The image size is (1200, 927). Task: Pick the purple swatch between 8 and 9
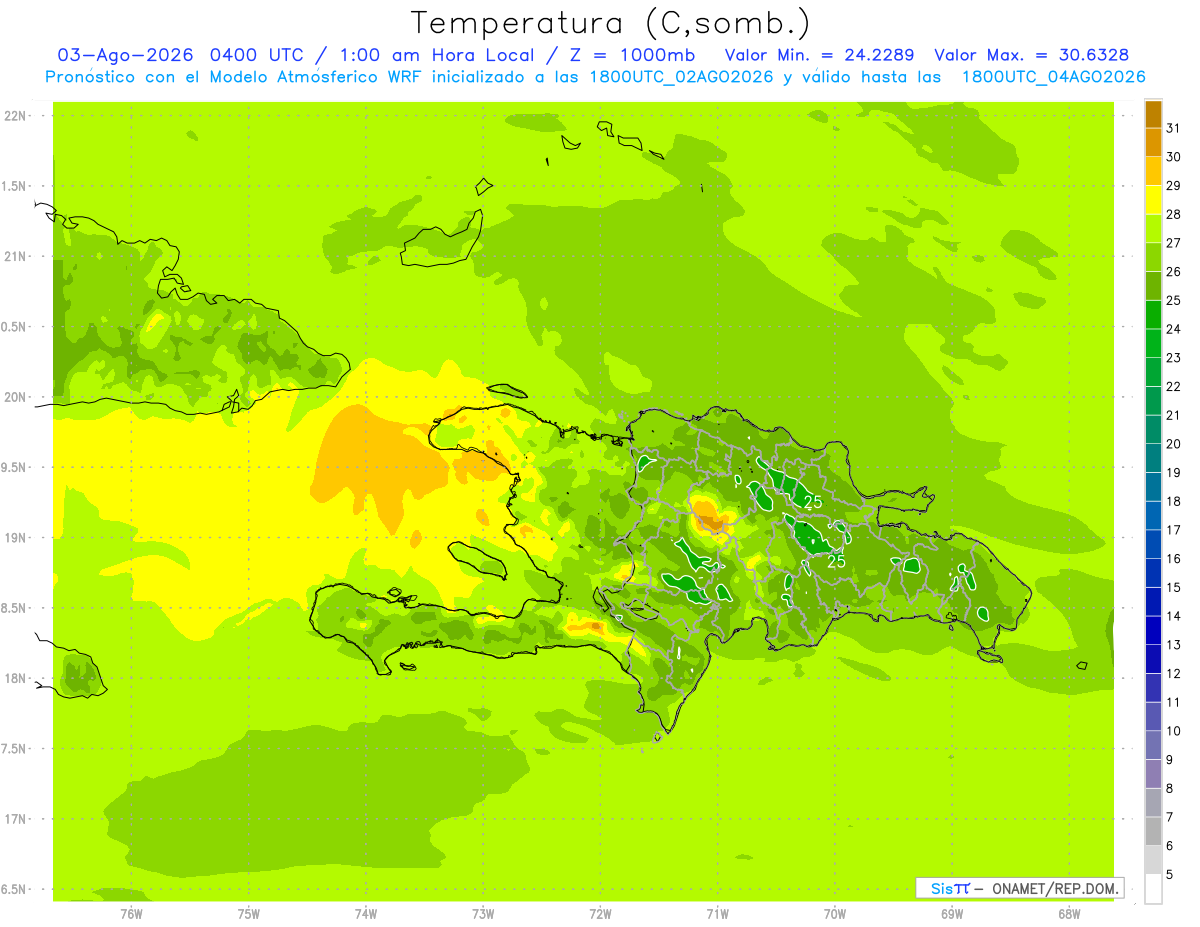click(x=1153, y=774)
